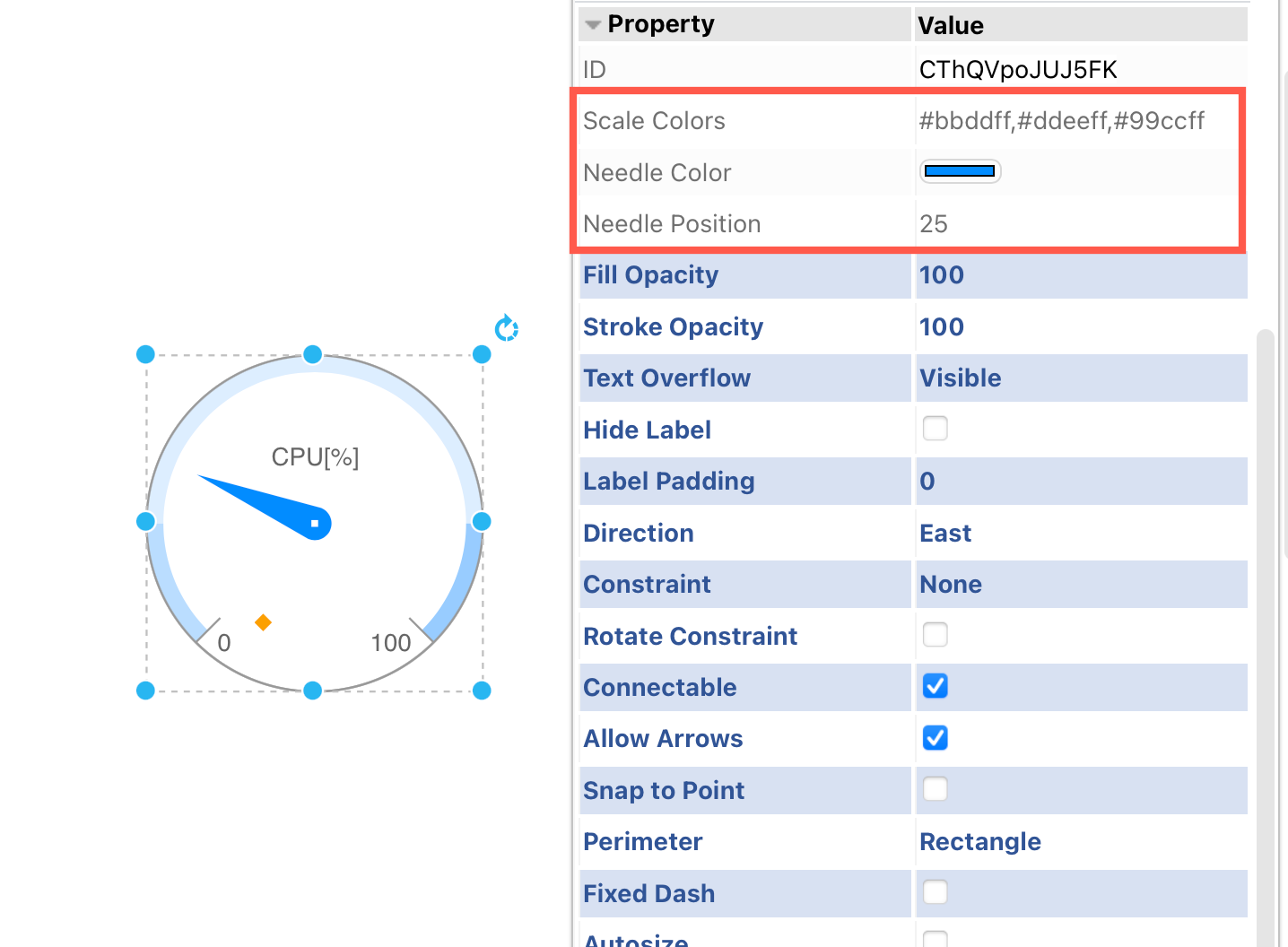Select the ID value CThQVpoJUJ5FK
This screenshot has width=1288, height=947.
pyautogui.click(x=1018, y=69)
